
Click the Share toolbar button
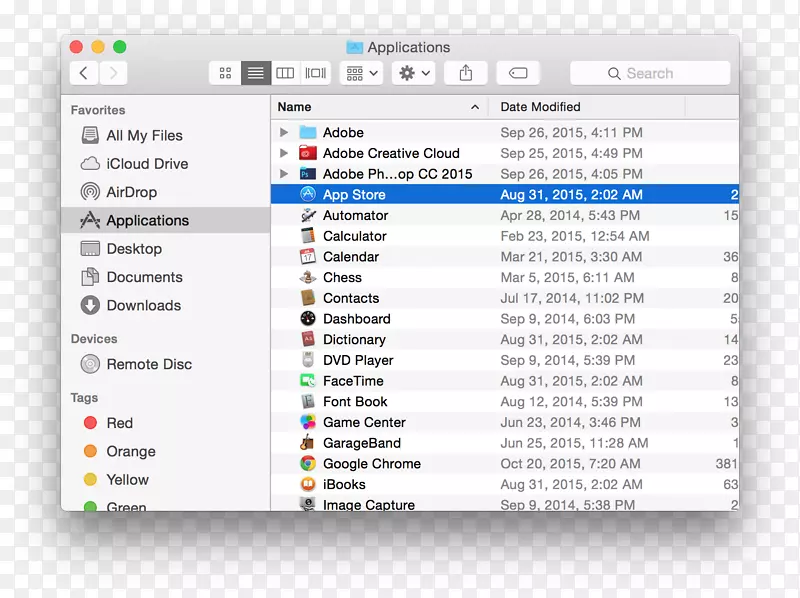466,73
